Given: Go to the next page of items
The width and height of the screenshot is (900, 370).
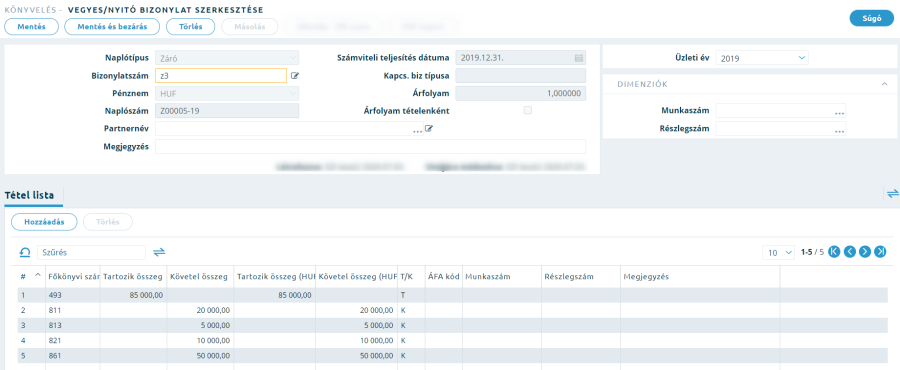Looking at the screenshot, I should pyautogui.click(x=865, y=252).
